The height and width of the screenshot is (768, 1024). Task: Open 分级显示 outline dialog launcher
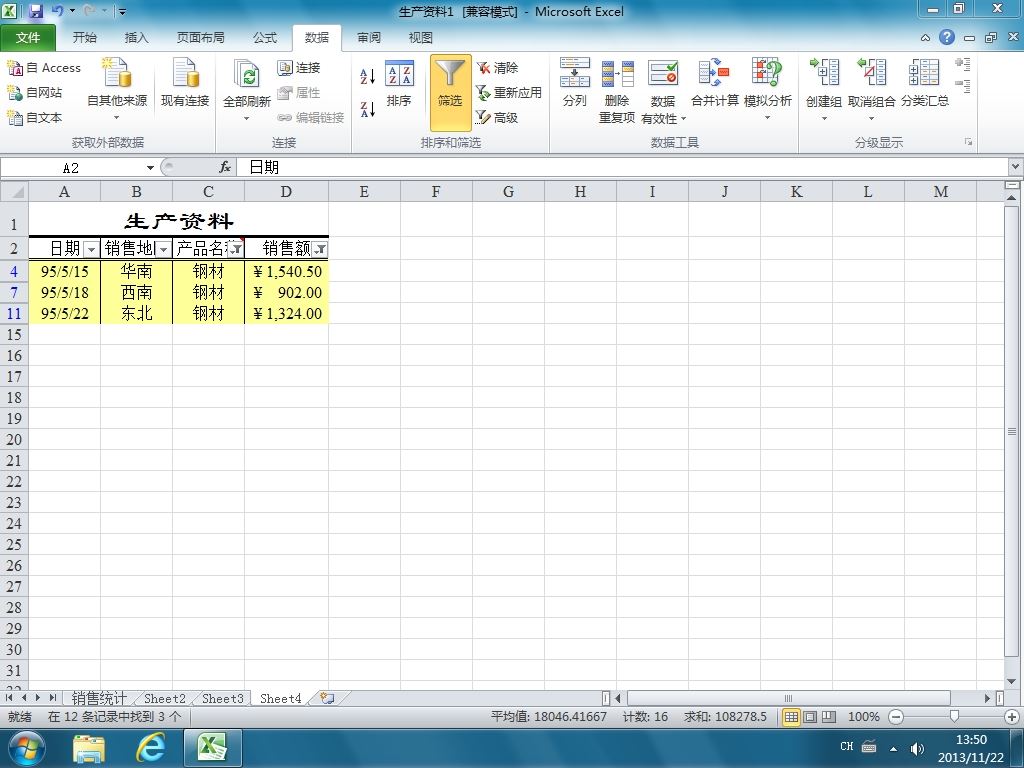(968, 142)
